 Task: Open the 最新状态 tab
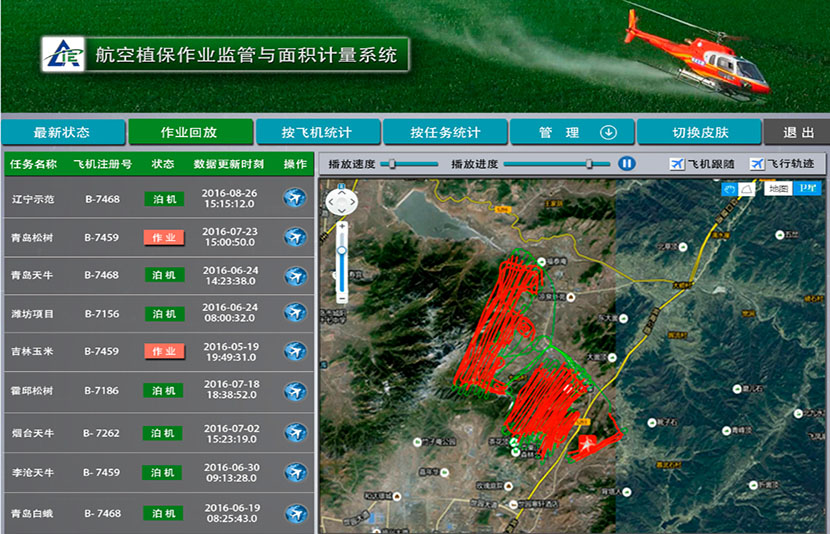[63, 133]
